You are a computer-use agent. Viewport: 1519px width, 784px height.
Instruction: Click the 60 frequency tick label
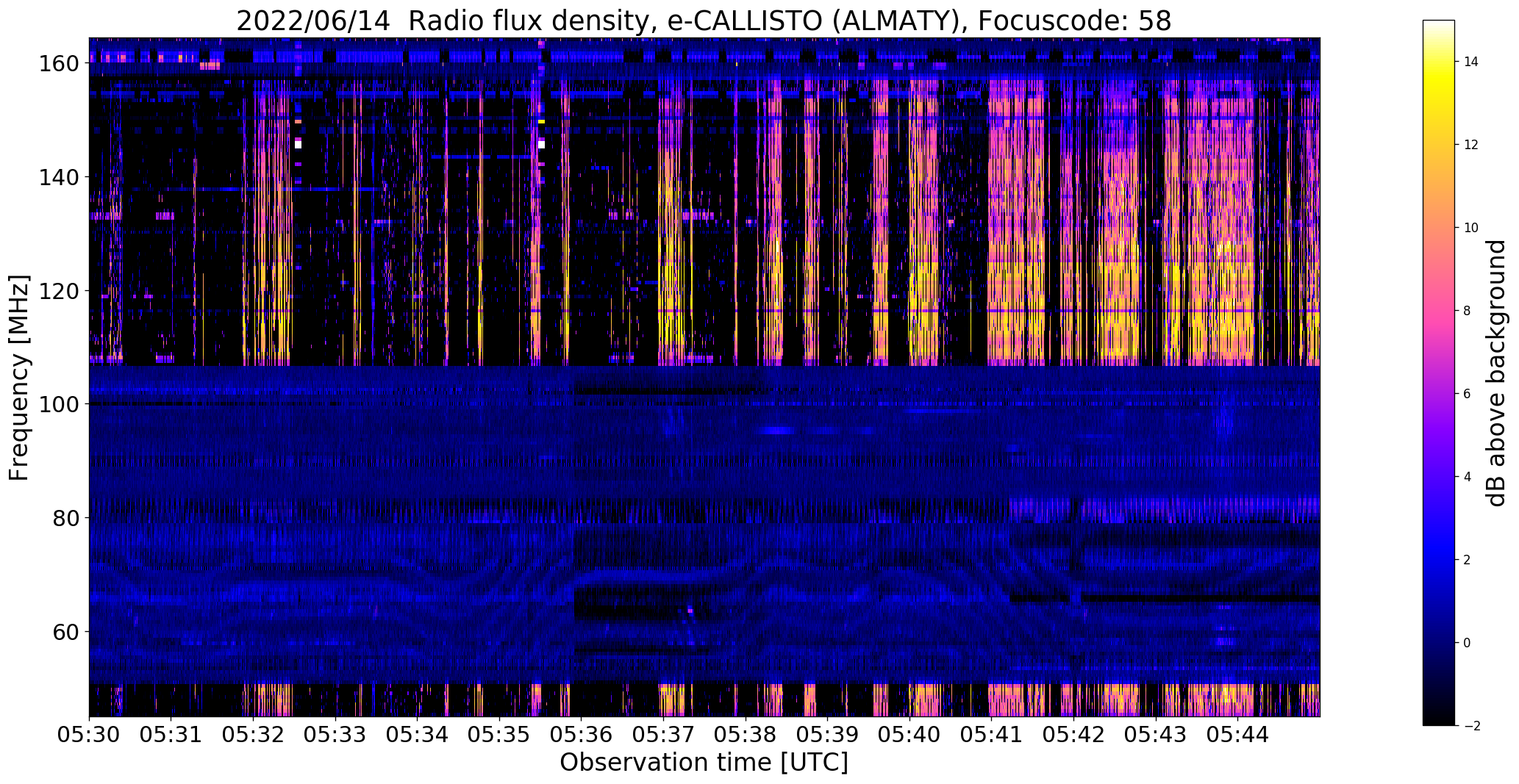[x=66, y=632]
